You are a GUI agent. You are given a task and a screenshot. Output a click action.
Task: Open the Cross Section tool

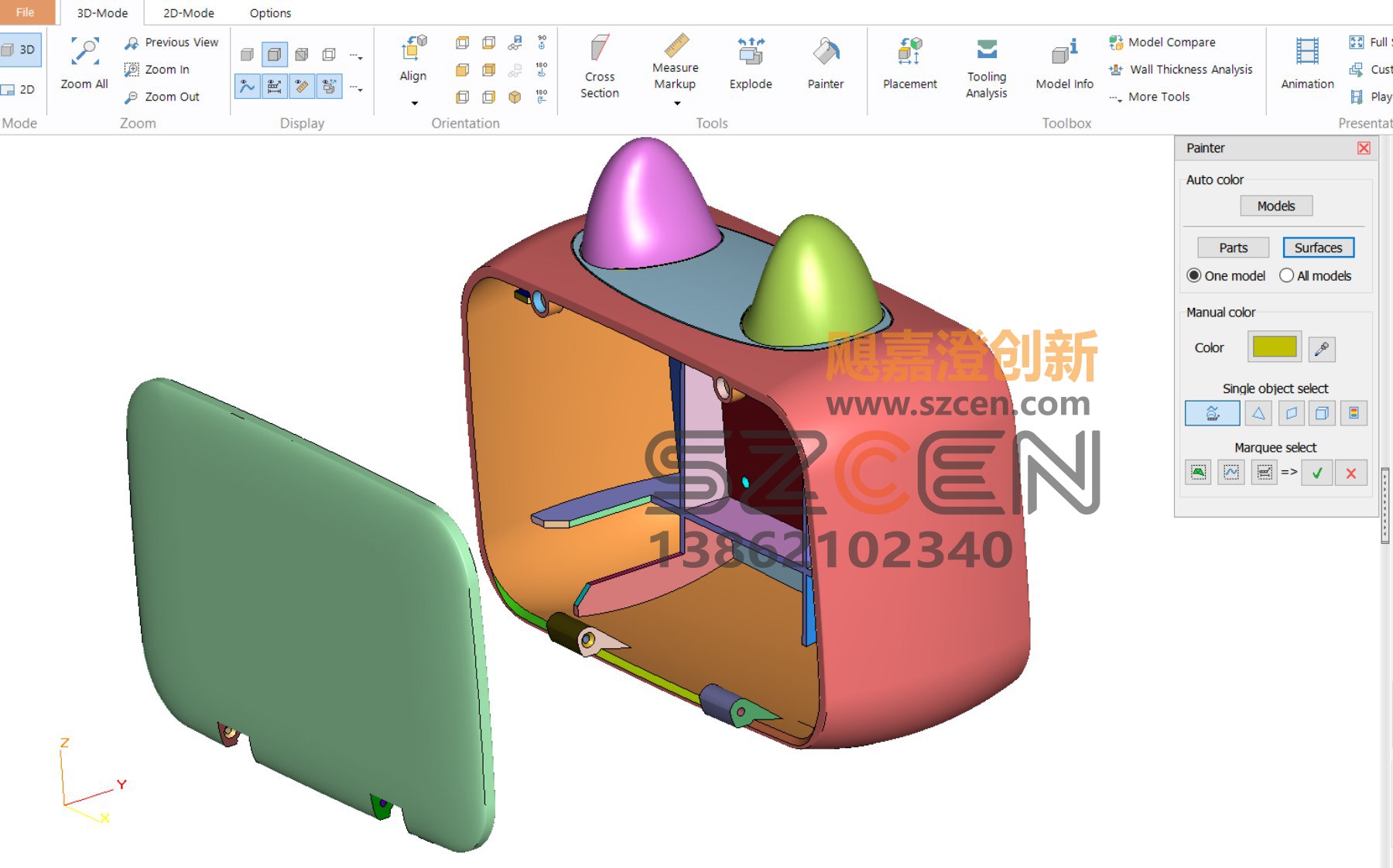coord(600,67)
